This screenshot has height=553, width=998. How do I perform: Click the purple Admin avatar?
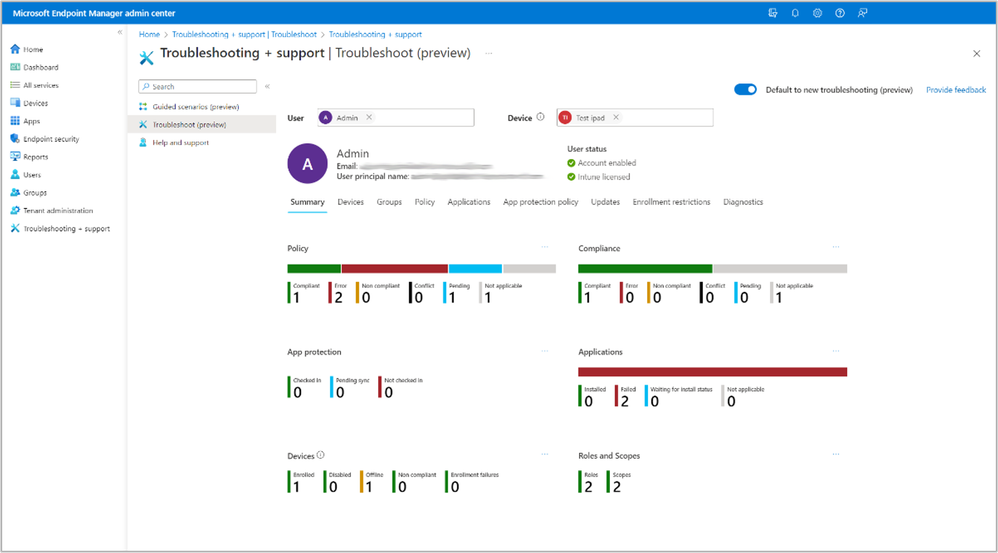point(307,164)
